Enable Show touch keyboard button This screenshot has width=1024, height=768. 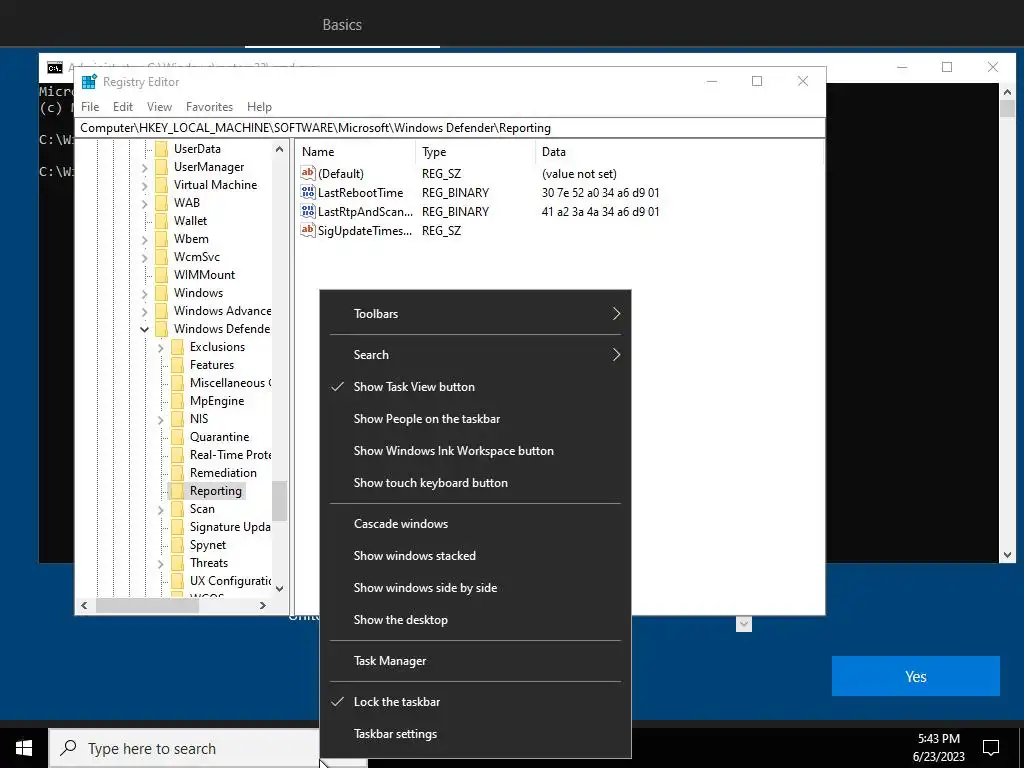coord(475,483)
